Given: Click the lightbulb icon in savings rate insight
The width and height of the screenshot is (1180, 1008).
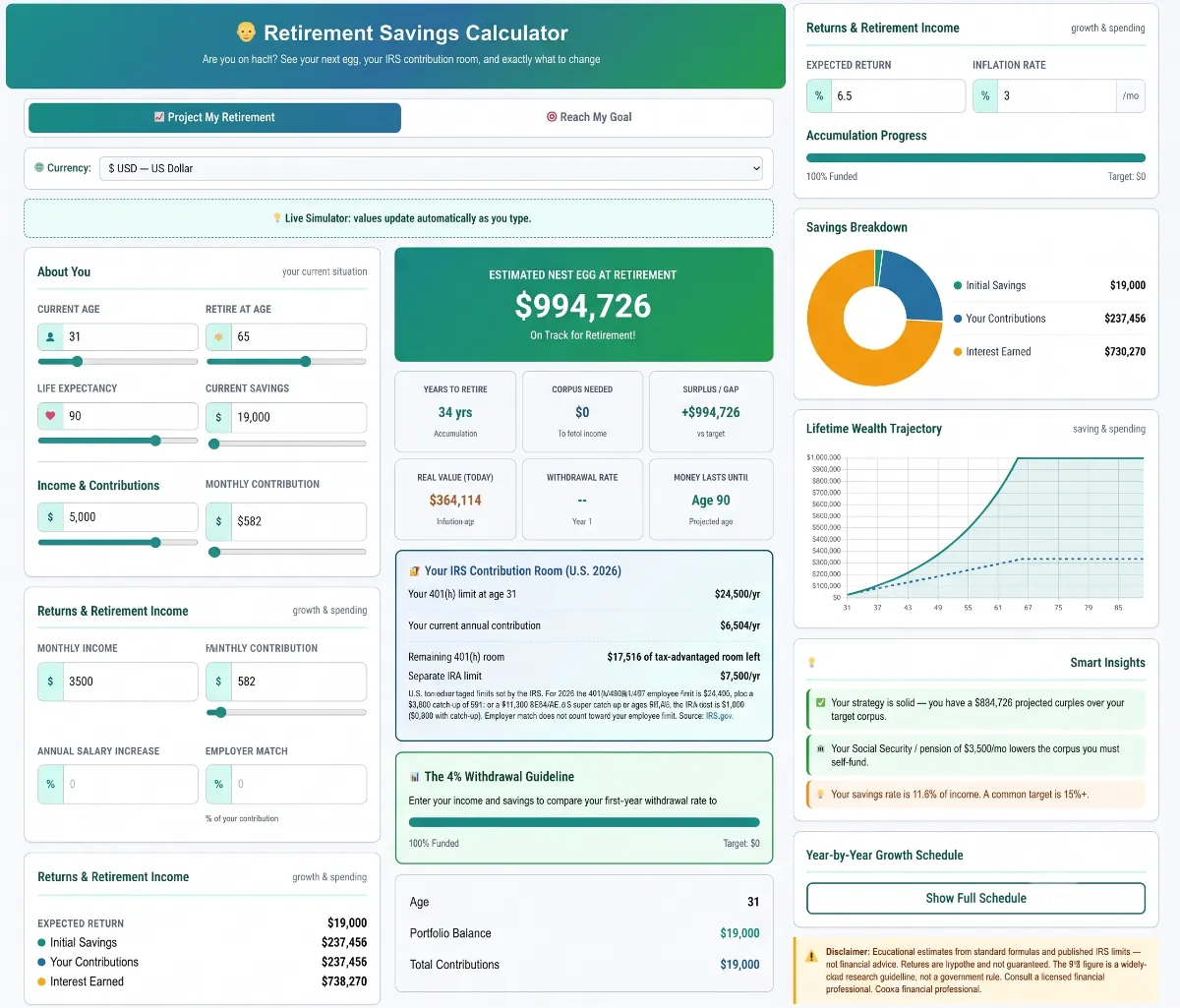Looking at the screenshot, I should [x=821, y=795].
